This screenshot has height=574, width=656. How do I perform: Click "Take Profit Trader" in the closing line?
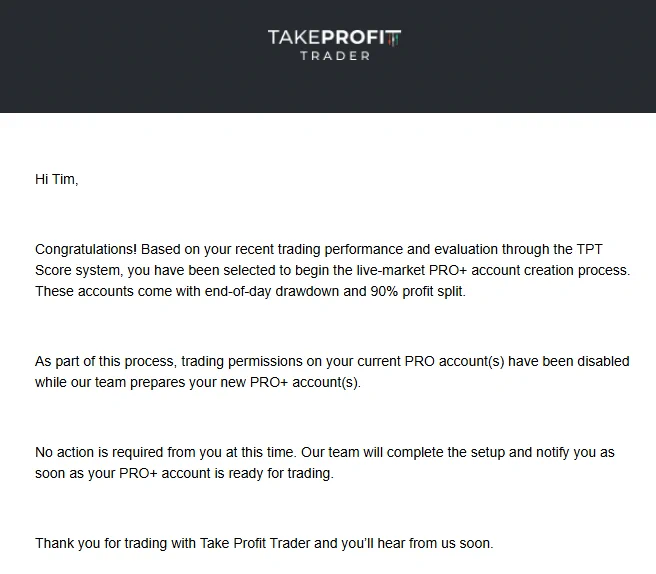(x=255, y=543)
